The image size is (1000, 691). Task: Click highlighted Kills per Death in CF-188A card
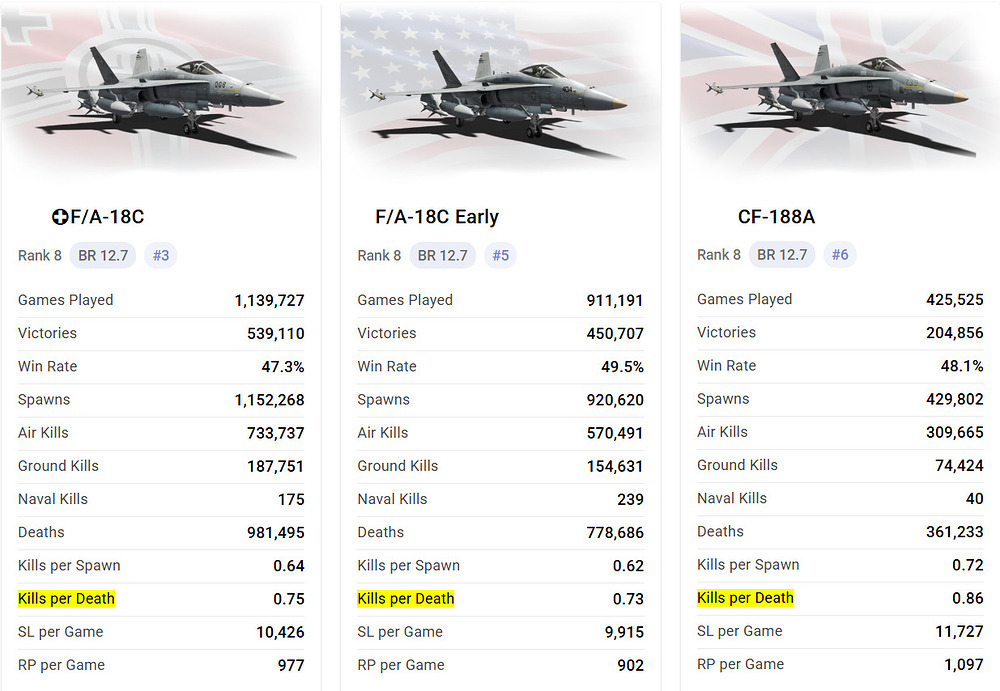pos(745,598)
